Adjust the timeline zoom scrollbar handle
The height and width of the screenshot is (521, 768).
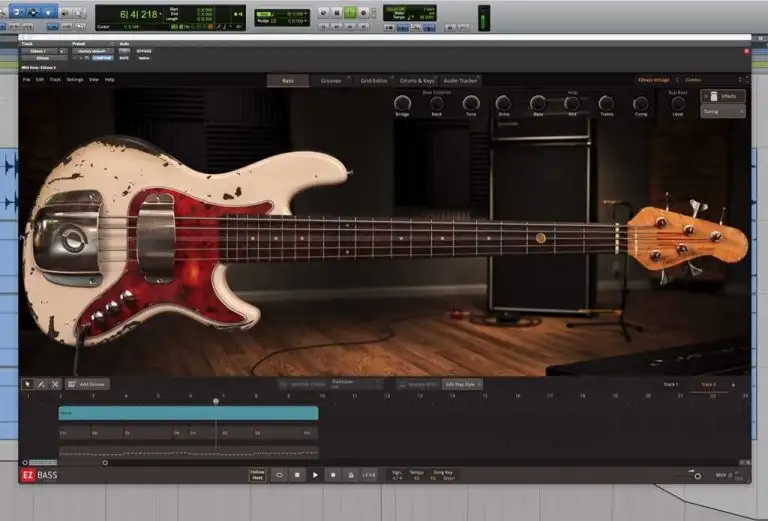click(x=105, y=463)
